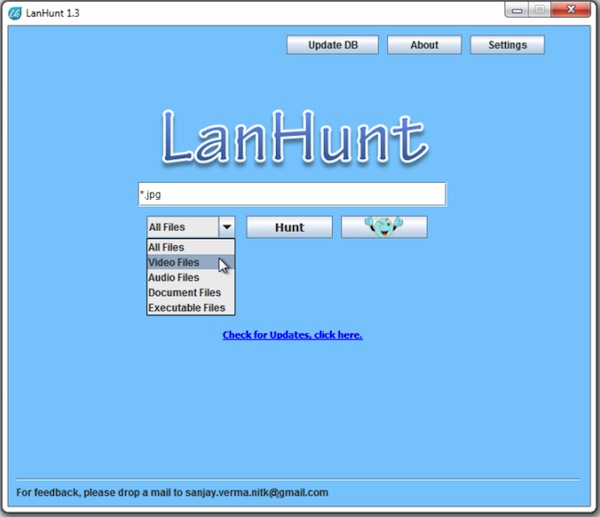The height and width of the screenshot is (517, 600).
Task: Click the Update DB button
Action: click(x=333, y=45)
